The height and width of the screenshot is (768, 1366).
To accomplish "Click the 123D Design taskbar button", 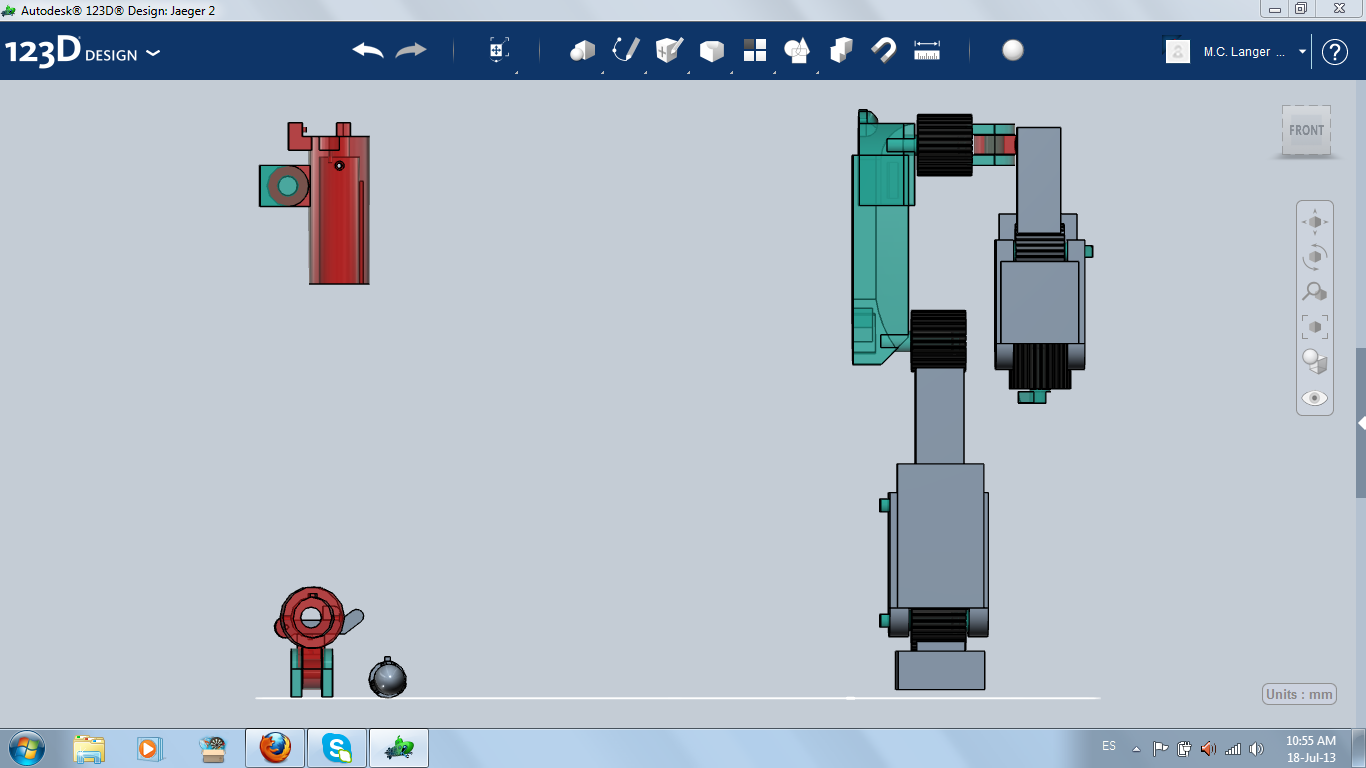I will 399,748.
